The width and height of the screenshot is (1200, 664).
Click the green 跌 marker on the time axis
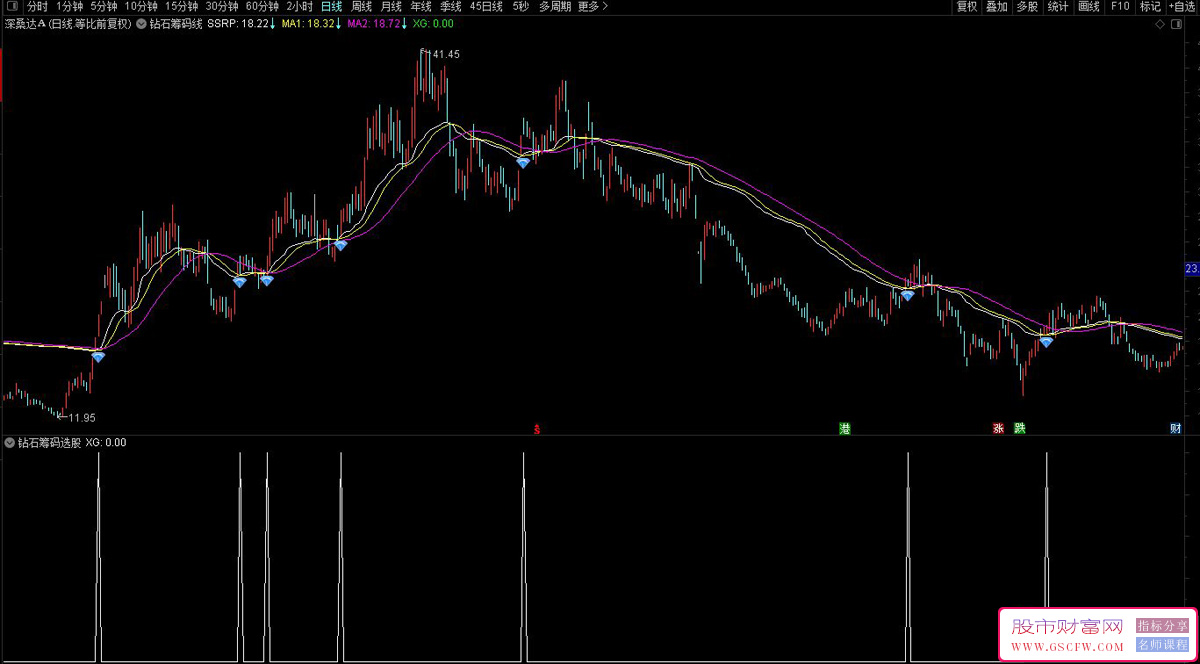pyautogui.click(x=1020, y=429)
